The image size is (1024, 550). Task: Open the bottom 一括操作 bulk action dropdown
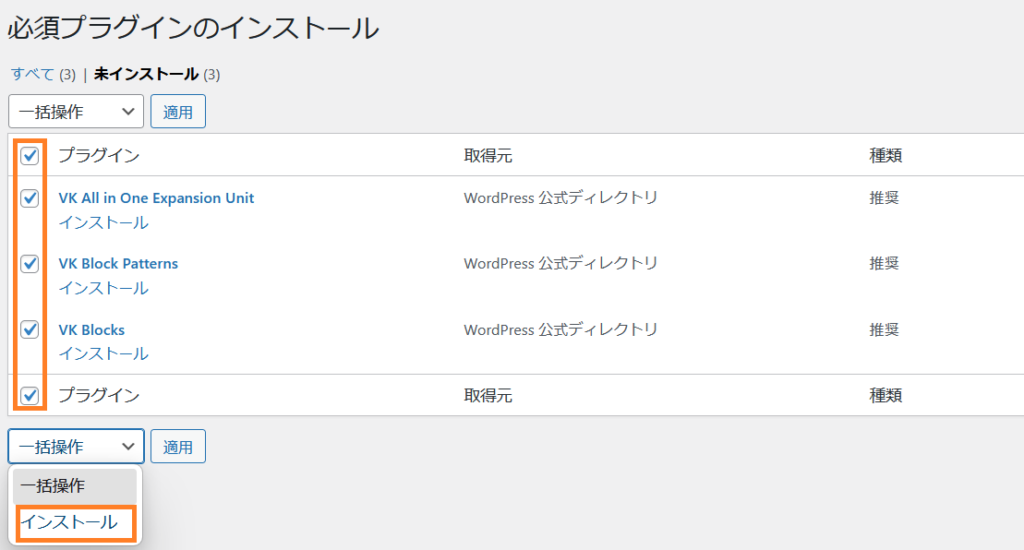(x=76, y=447)
